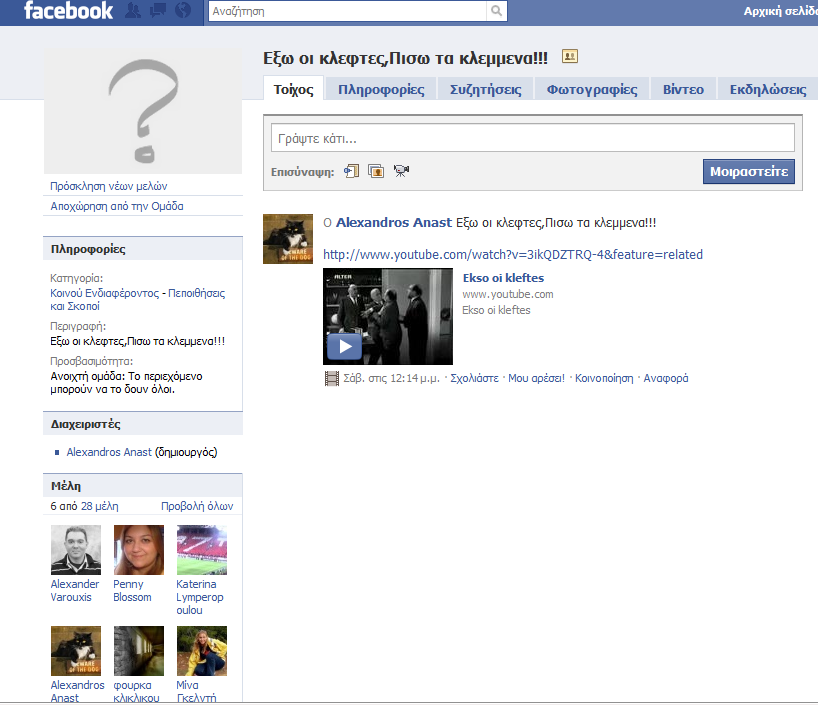Click the search magnifier button
This screenshot has height=705, width=818.
(x=496, y=11)
